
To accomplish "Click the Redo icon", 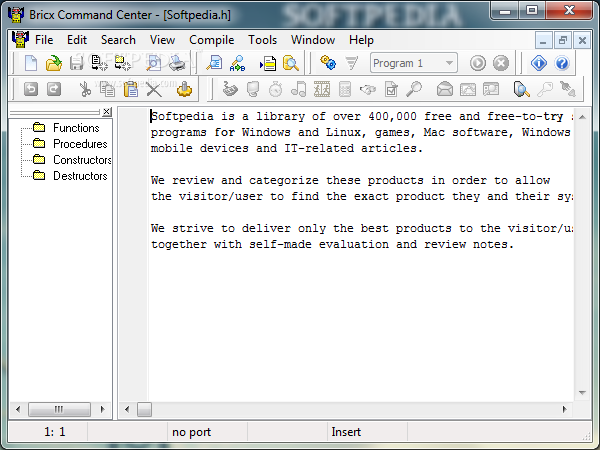I will coord(54,89).
